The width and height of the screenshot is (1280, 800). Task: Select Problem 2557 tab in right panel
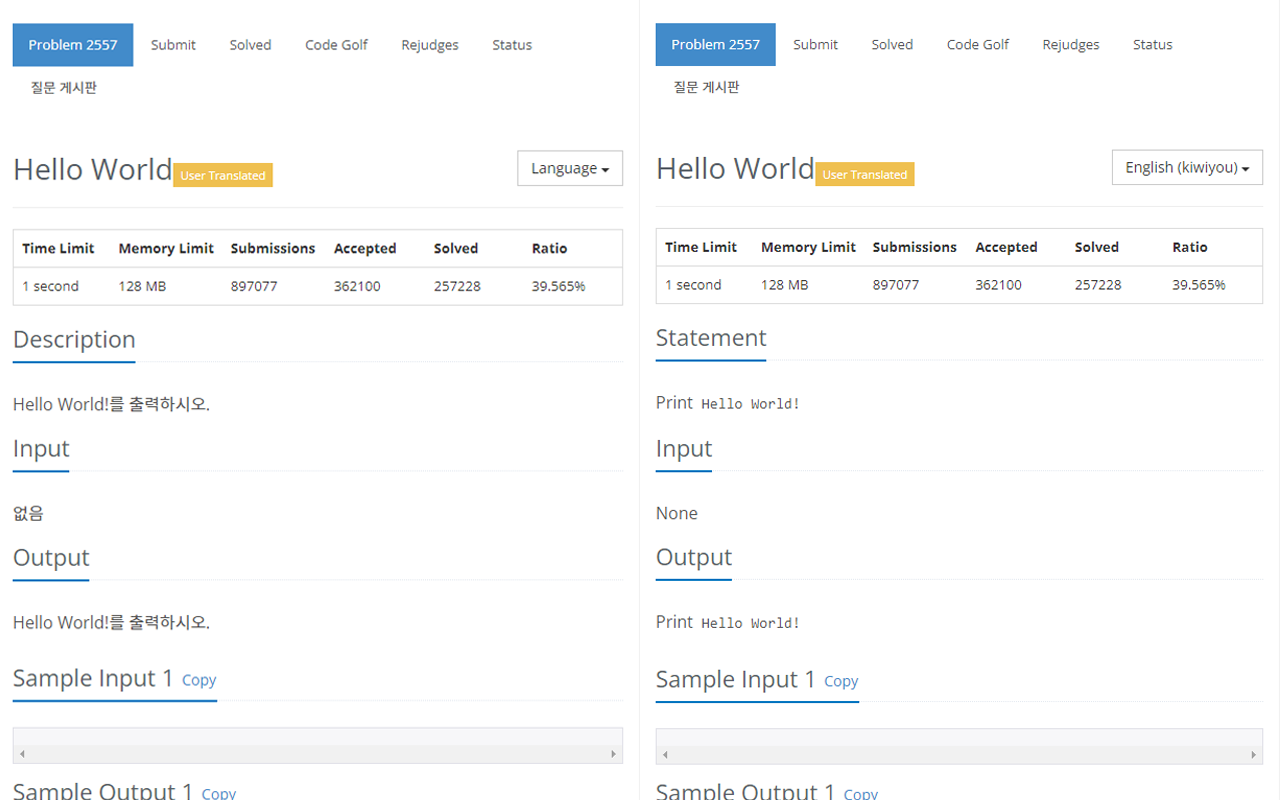pos(715,45)
